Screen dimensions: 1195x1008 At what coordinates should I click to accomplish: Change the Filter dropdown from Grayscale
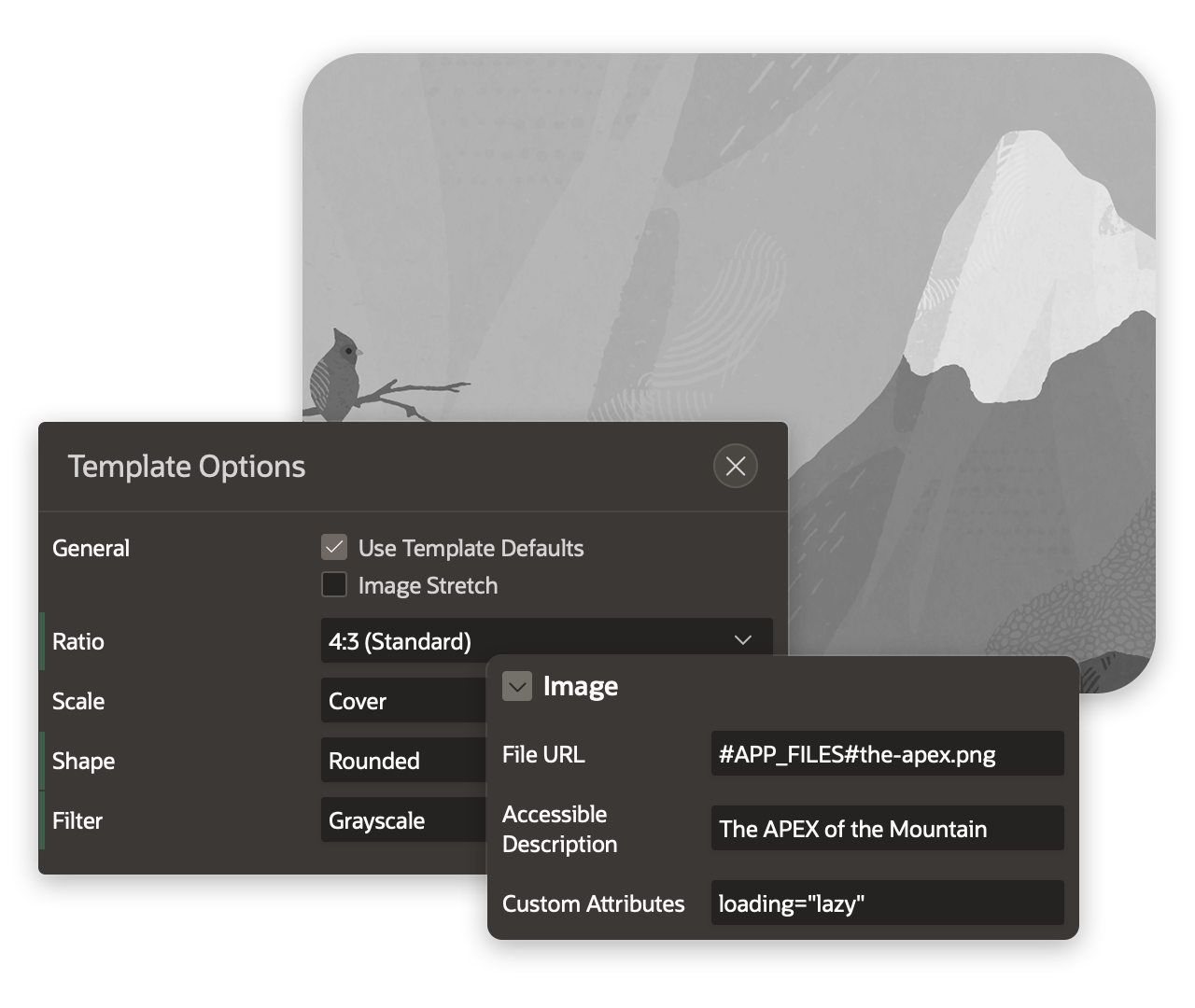coord(401,820)
